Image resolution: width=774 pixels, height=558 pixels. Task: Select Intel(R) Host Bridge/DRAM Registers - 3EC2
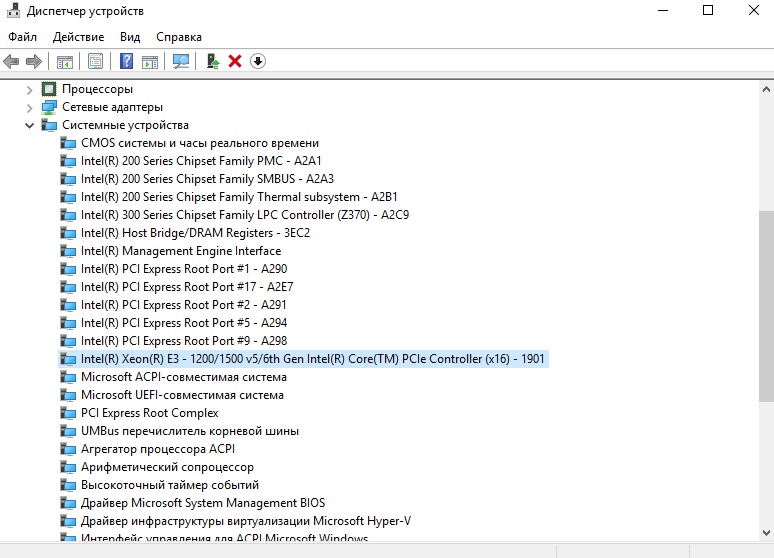point(195,233)
